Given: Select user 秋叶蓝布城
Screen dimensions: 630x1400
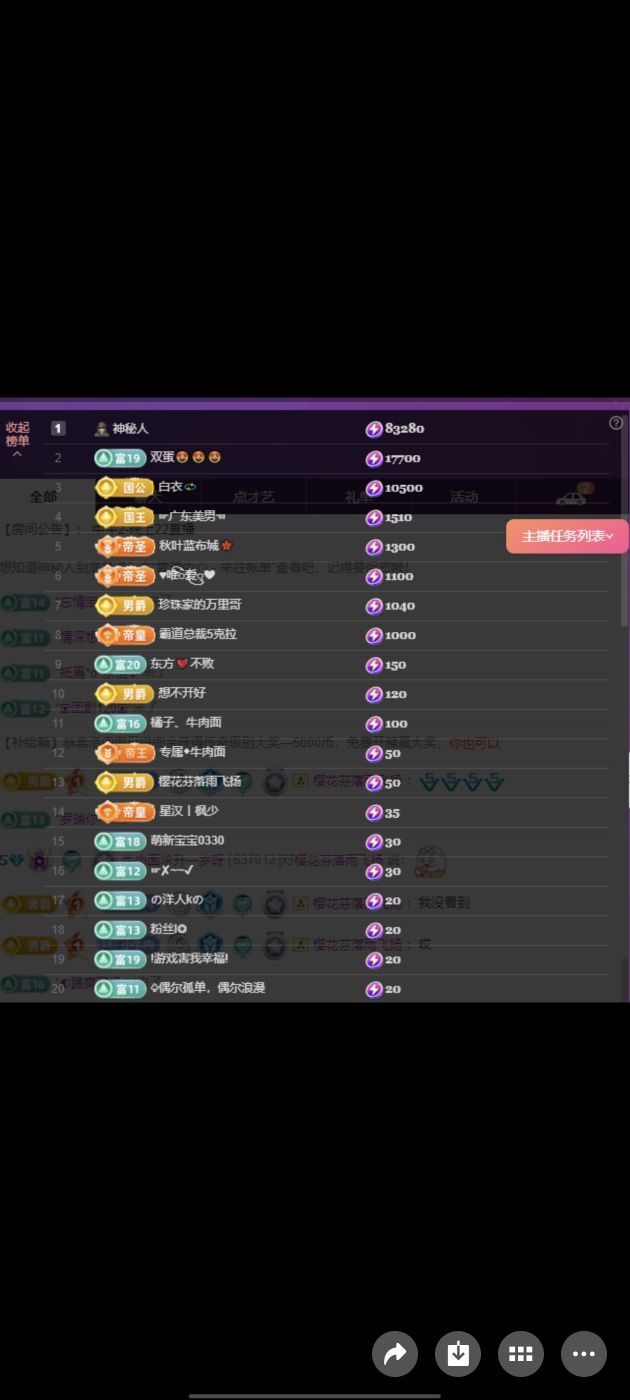Looking at the screenshot, I should tap(195, 546).
